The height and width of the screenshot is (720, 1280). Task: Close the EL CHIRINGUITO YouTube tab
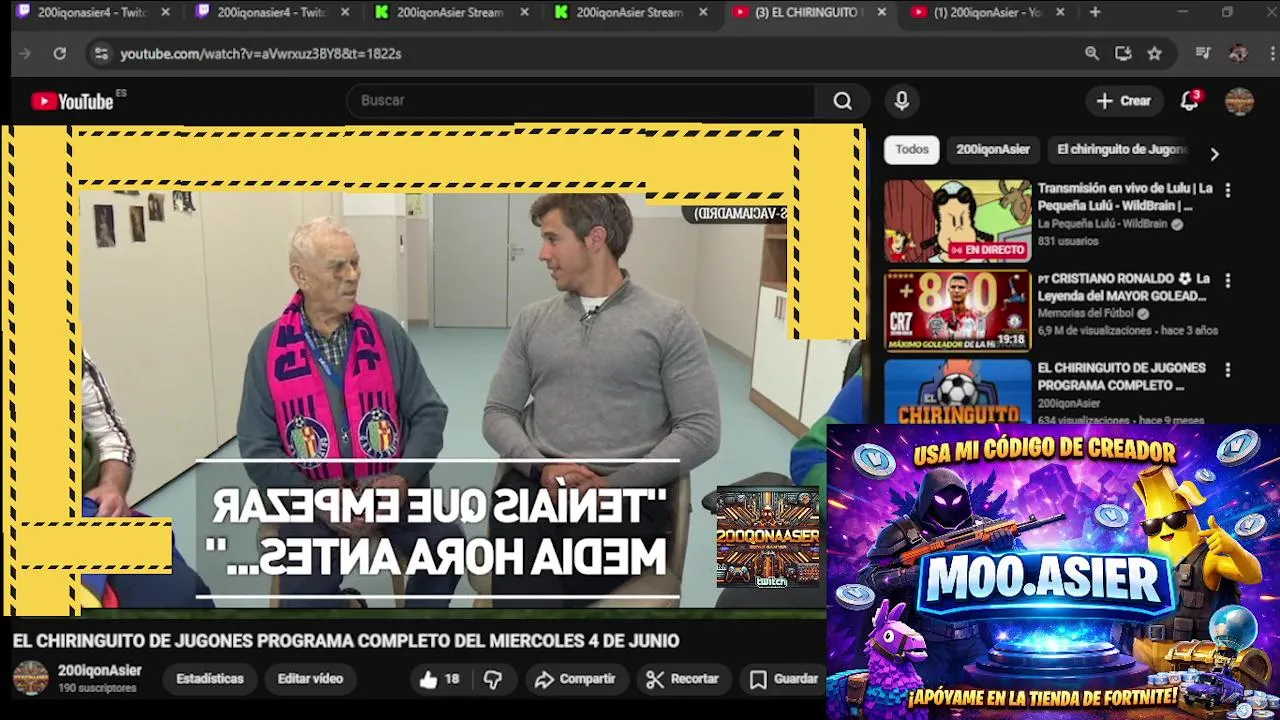[x=881, y=13]
